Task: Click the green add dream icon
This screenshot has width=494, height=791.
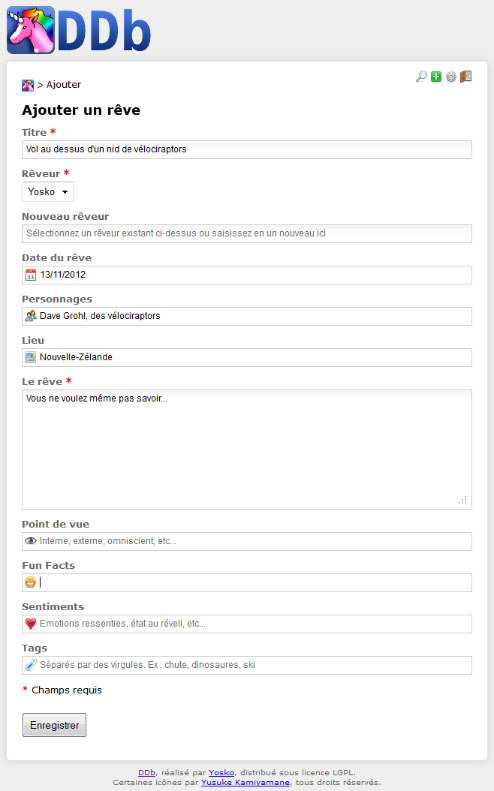Action: [x=436, y=77]
